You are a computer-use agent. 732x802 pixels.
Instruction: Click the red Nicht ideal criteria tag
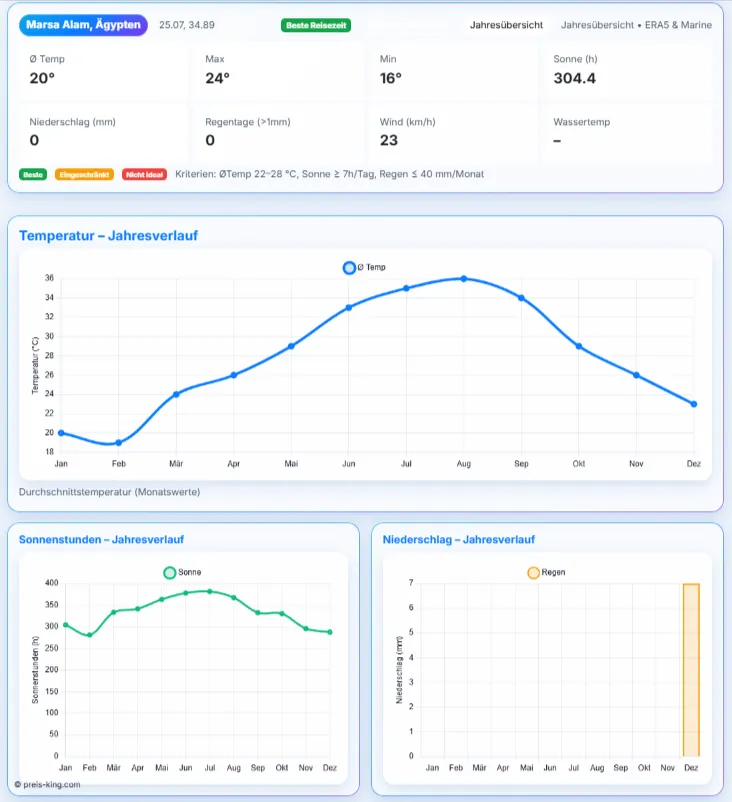pyautogui.click(x=145, y=174)
